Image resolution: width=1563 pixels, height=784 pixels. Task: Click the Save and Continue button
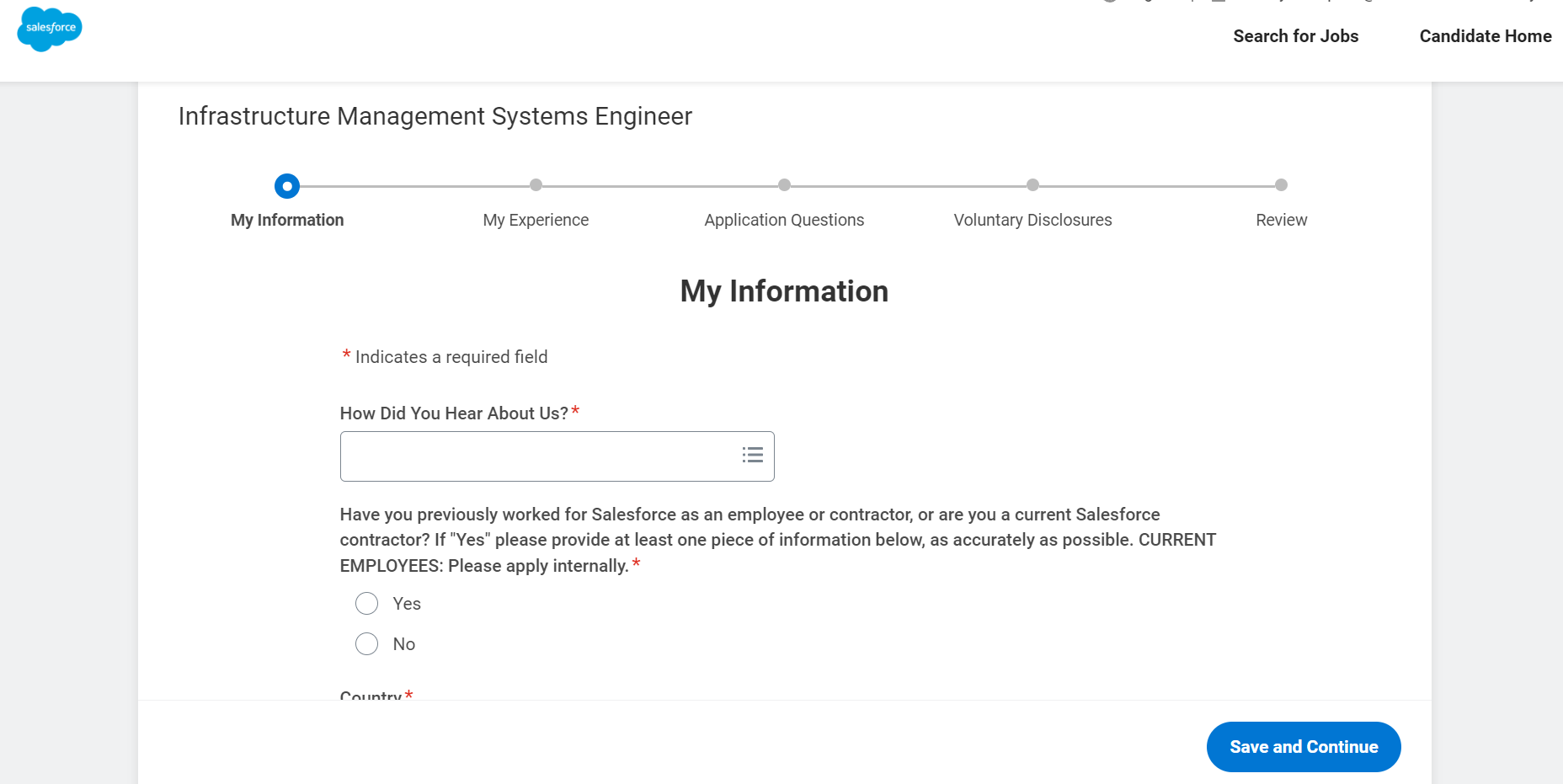[x=1303, y=747]
